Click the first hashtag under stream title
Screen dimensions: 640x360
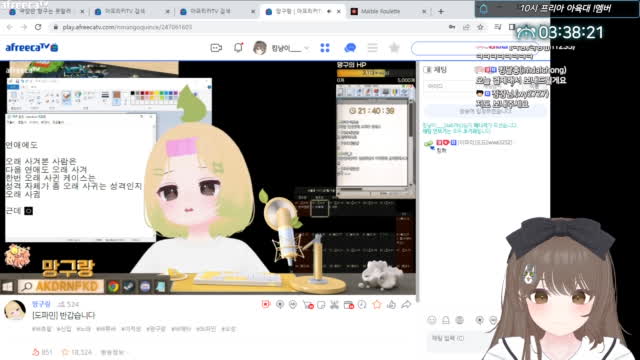click(42, 329)
